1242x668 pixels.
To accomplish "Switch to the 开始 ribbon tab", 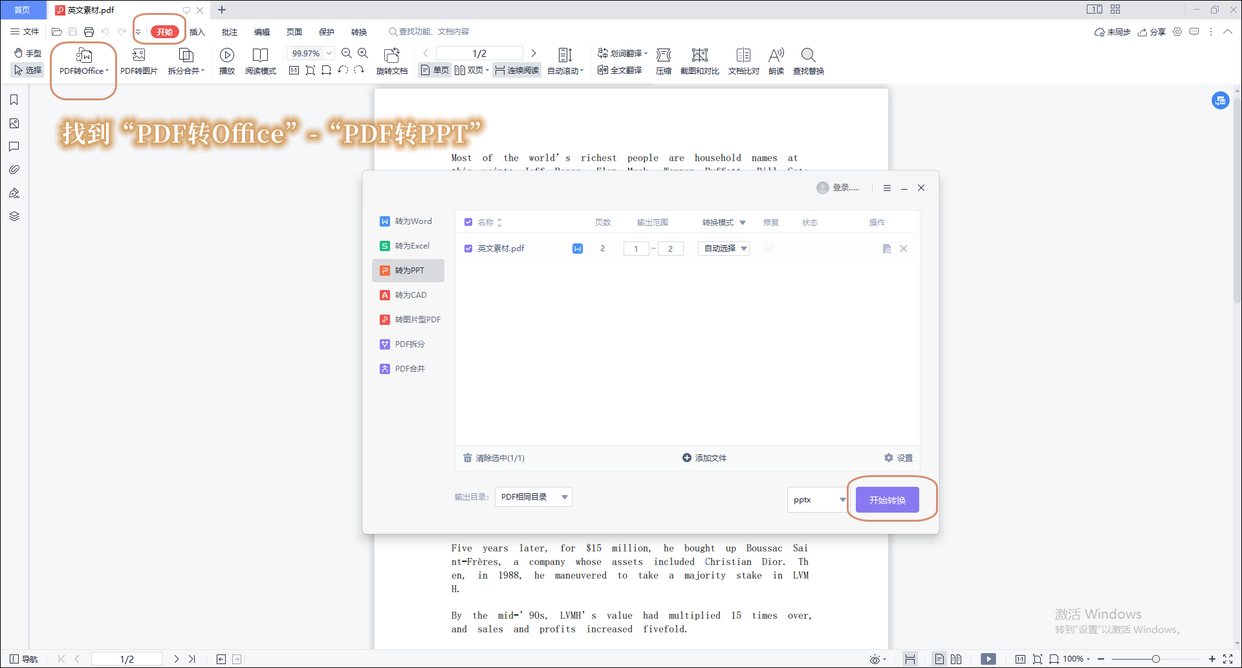I will click(165, 32).
